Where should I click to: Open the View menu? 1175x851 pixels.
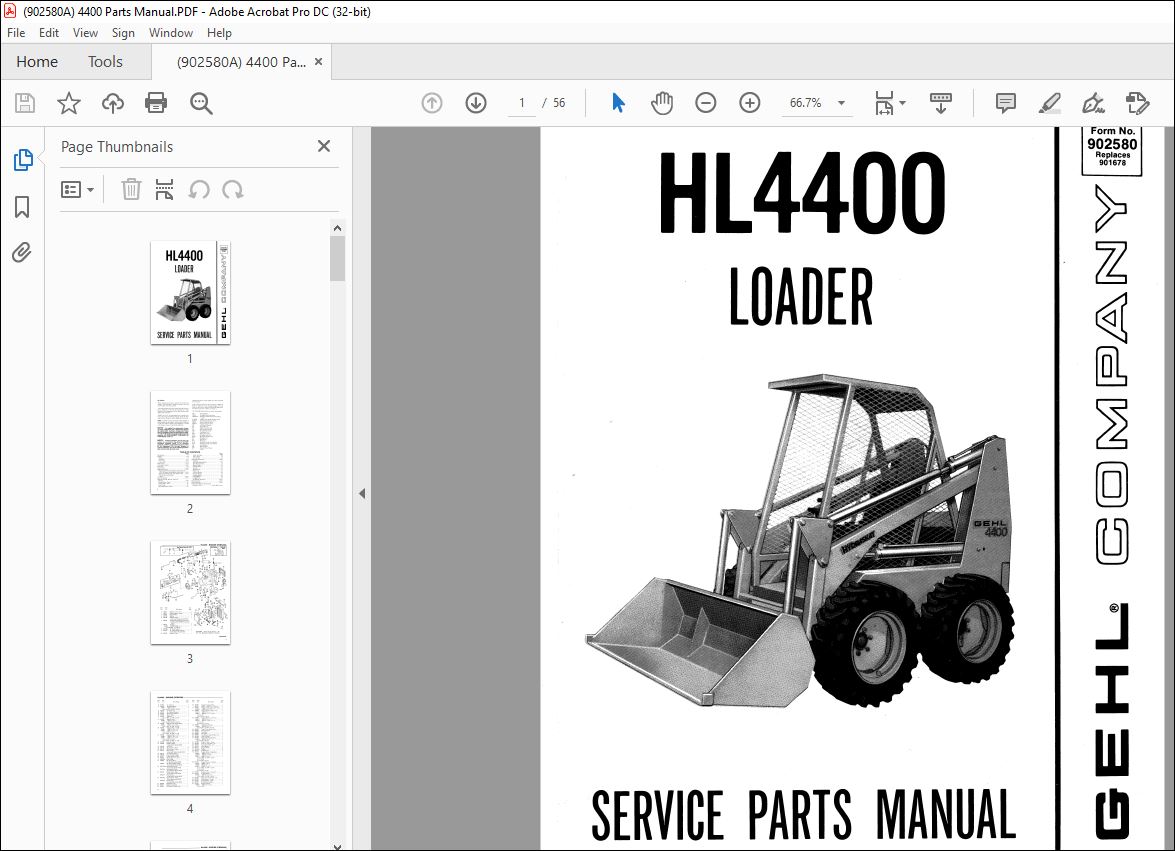click(x=85, y=33)
